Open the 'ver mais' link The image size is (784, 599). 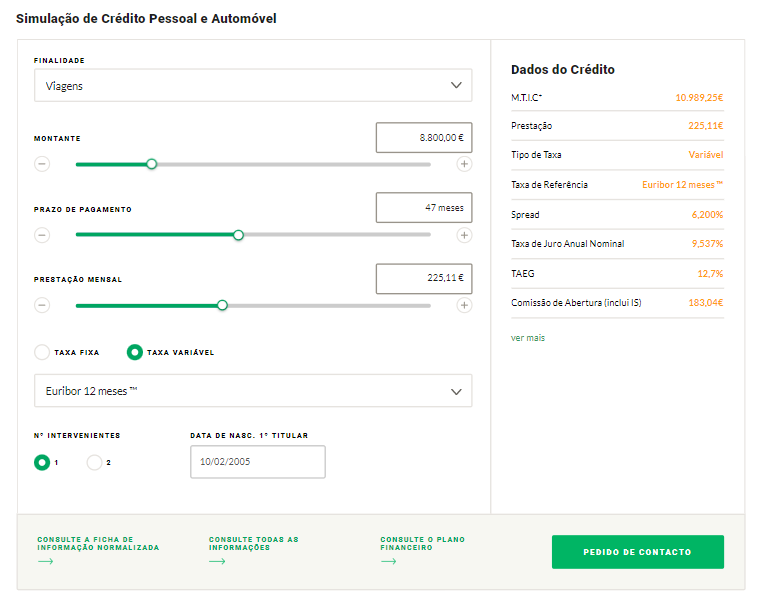click(528, 338)
